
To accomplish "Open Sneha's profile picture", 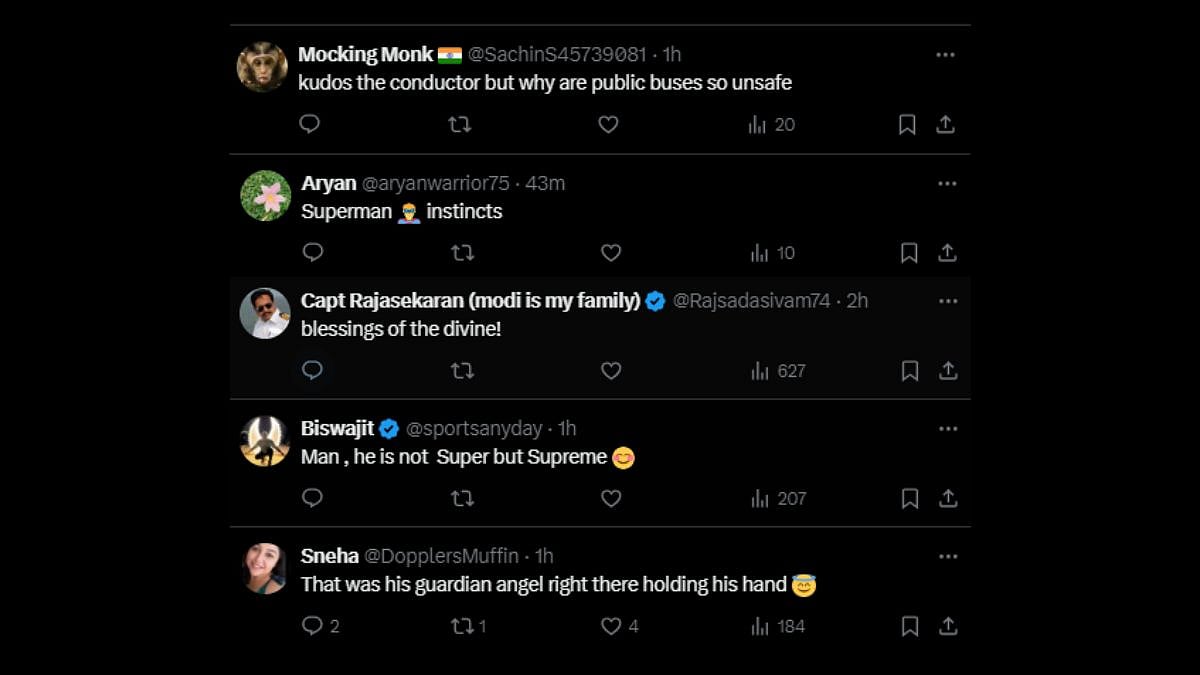I will coord(265,569).
